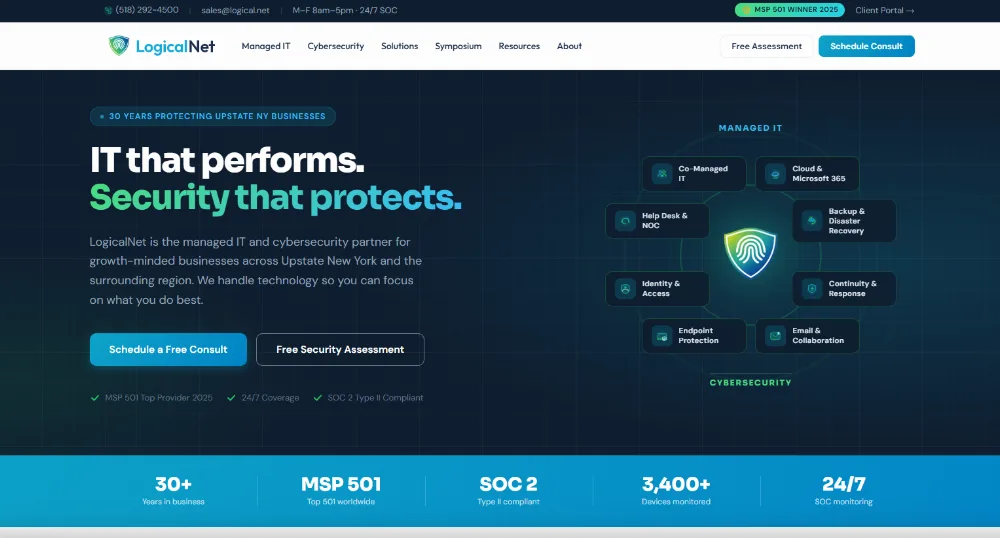Select the Backup & Disaster Recovery label

(x=847, y=221)
